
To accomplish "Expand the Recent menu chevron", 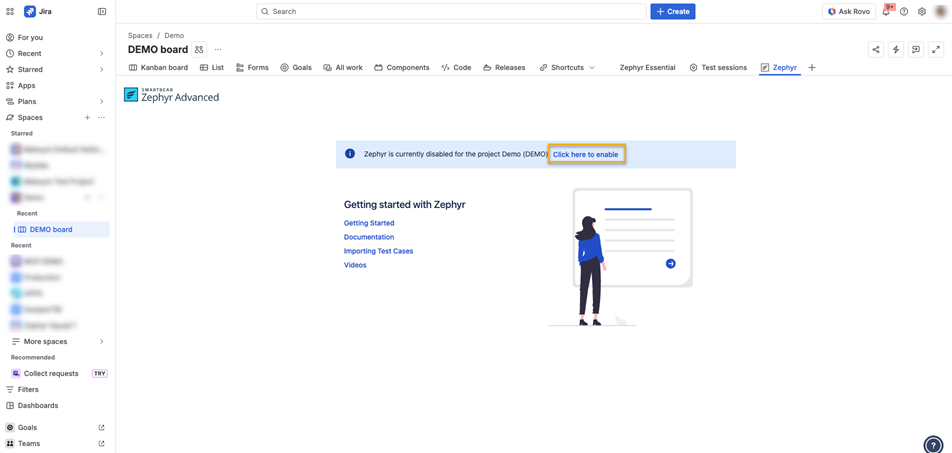I will pos(101,53).
